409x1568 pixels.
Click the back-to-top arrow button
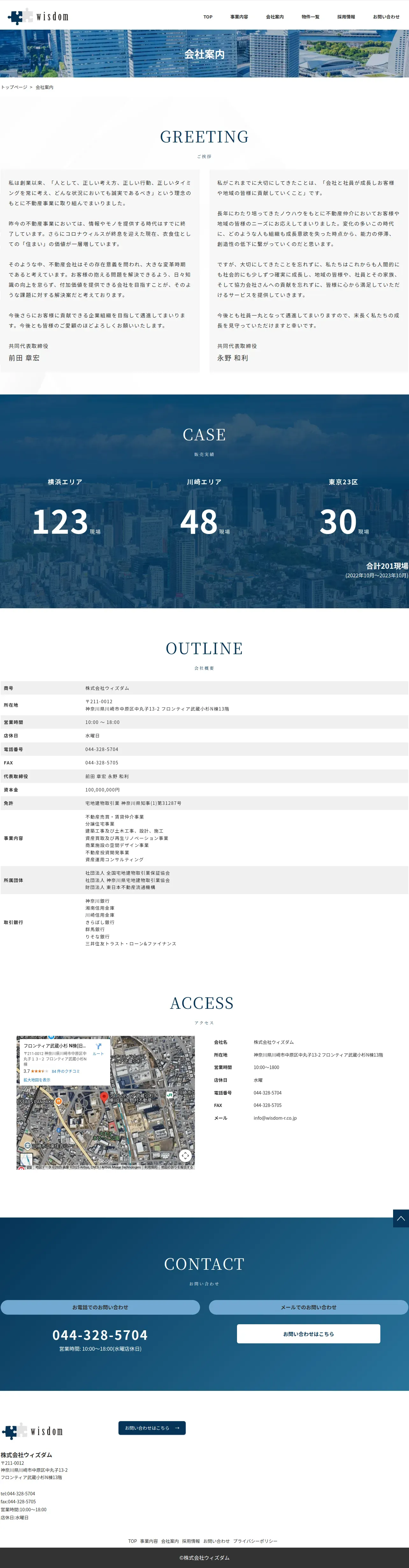tap(400, 1218)
